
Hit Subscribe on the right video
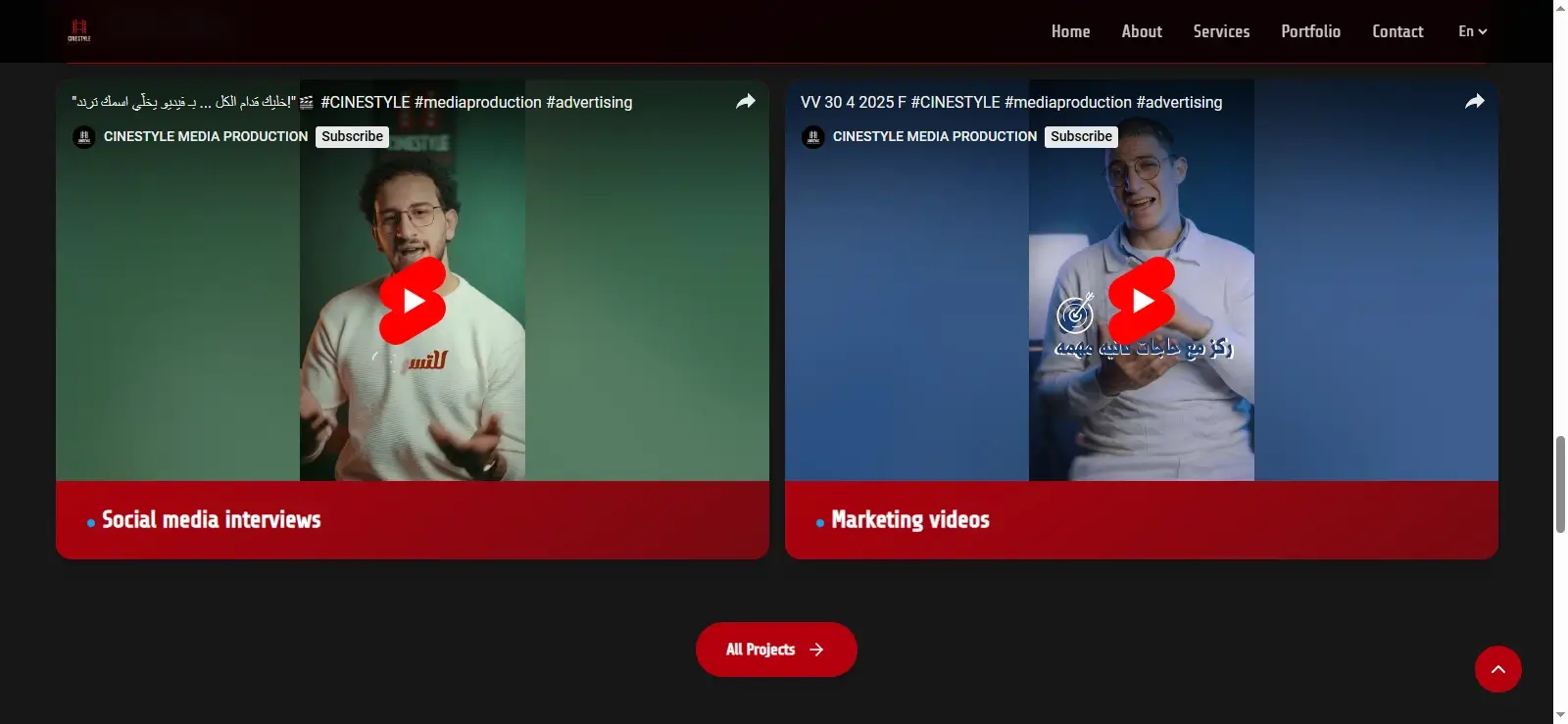1081,137
